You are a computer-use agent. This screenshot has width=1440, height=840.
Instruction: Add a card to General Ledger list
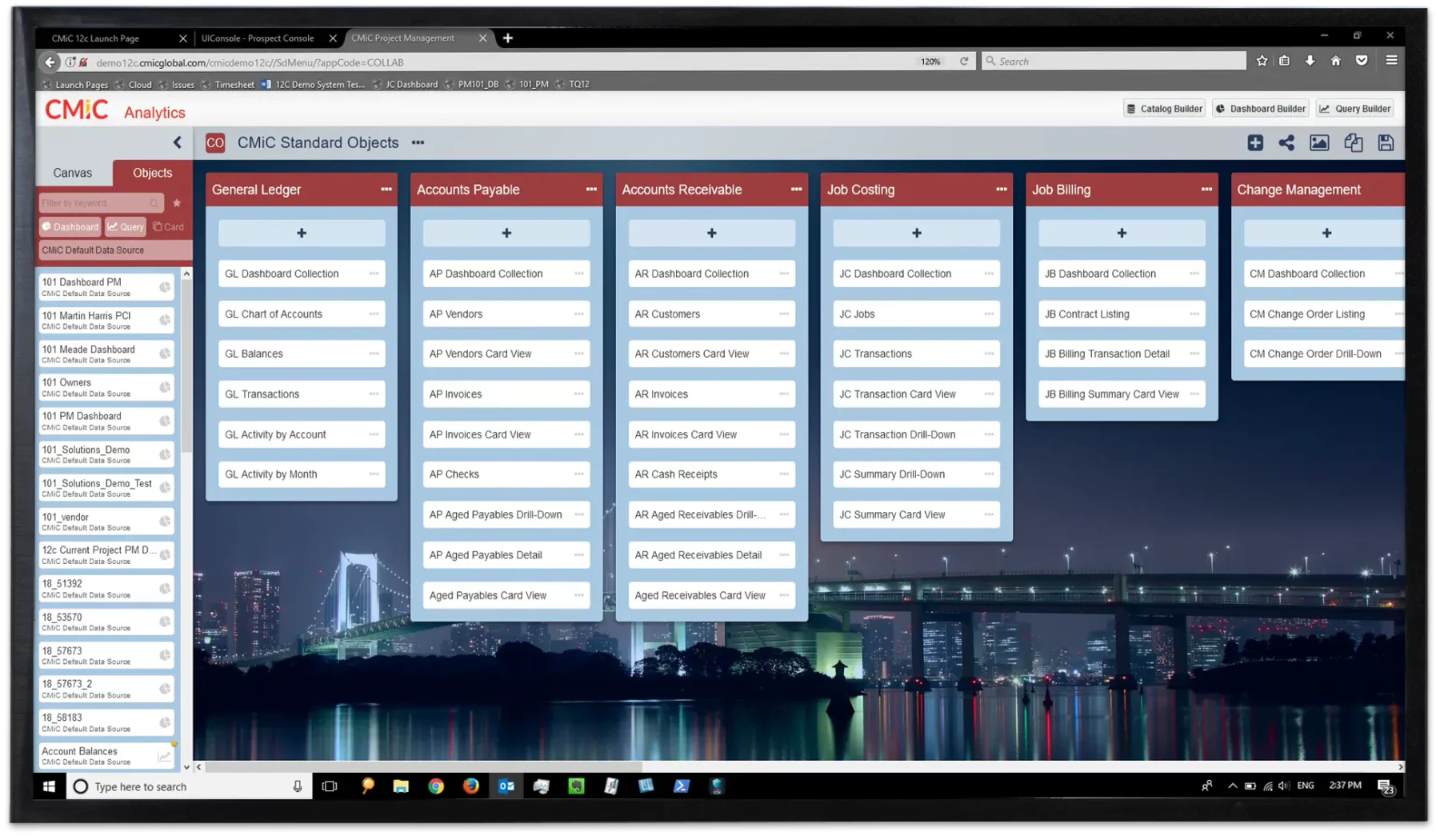point(302,234)
